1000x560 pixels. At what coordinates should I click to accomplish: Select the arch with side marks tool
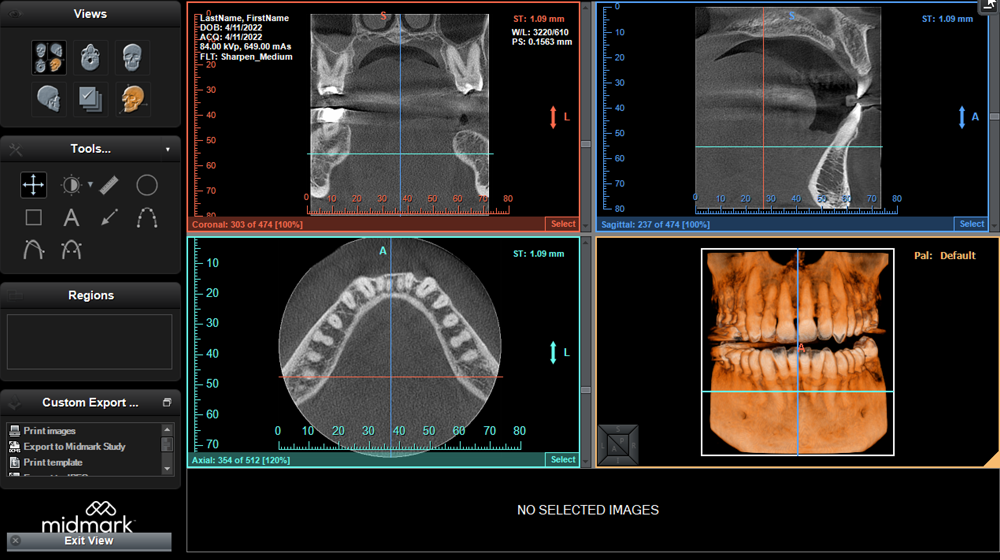pos(71,249)
